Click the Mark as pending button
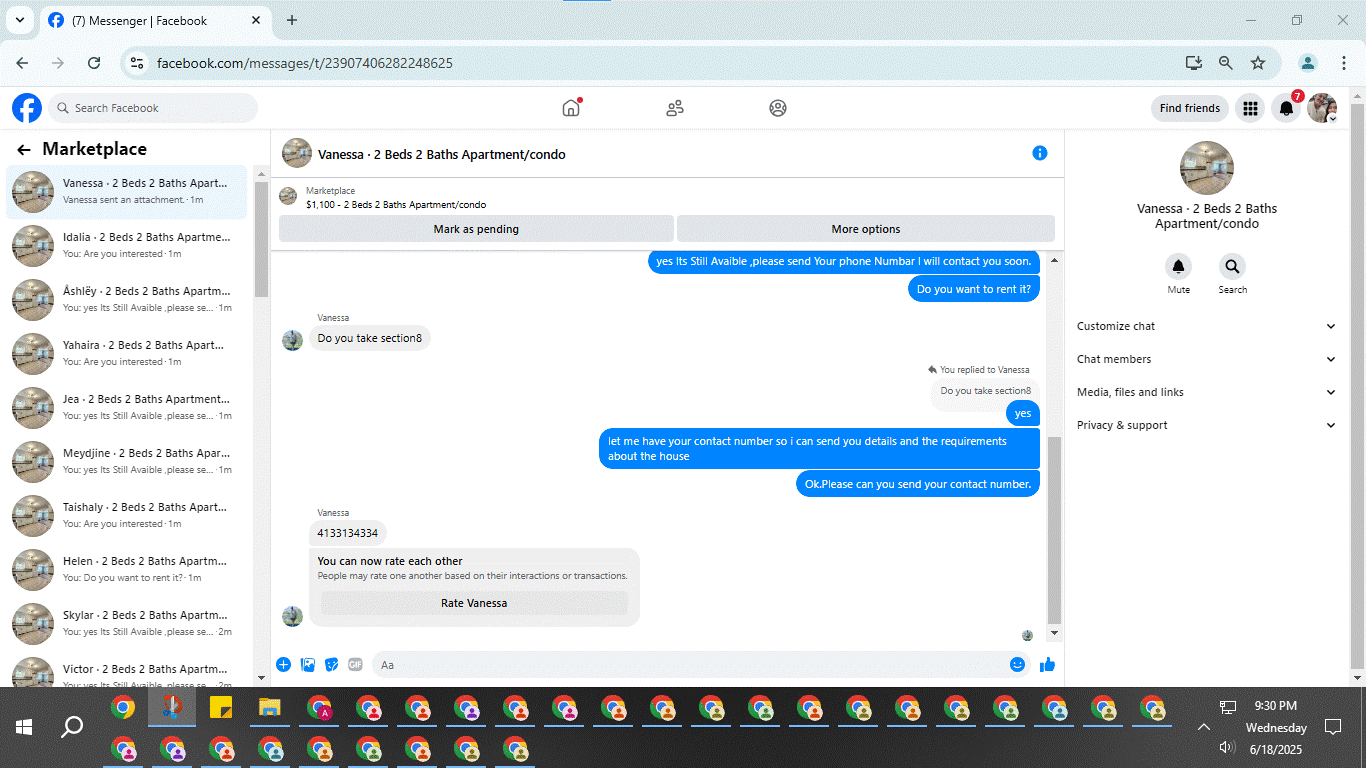1366x768 pixels. 476,229
